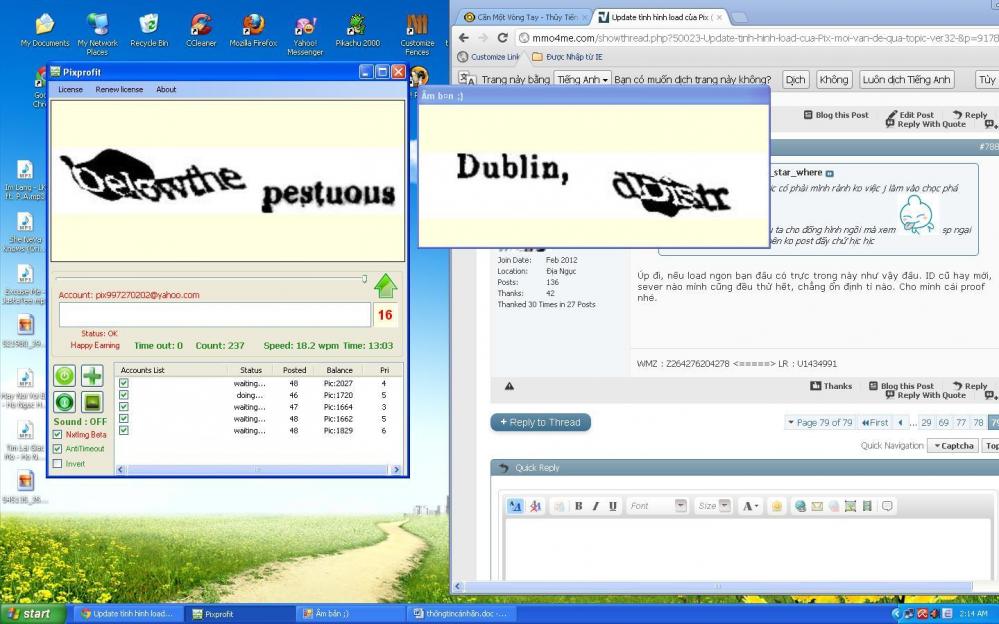Click the Bold icon in Quick Reply
The width and height of the screenshot is (999, 624).
tap(579, 505)
